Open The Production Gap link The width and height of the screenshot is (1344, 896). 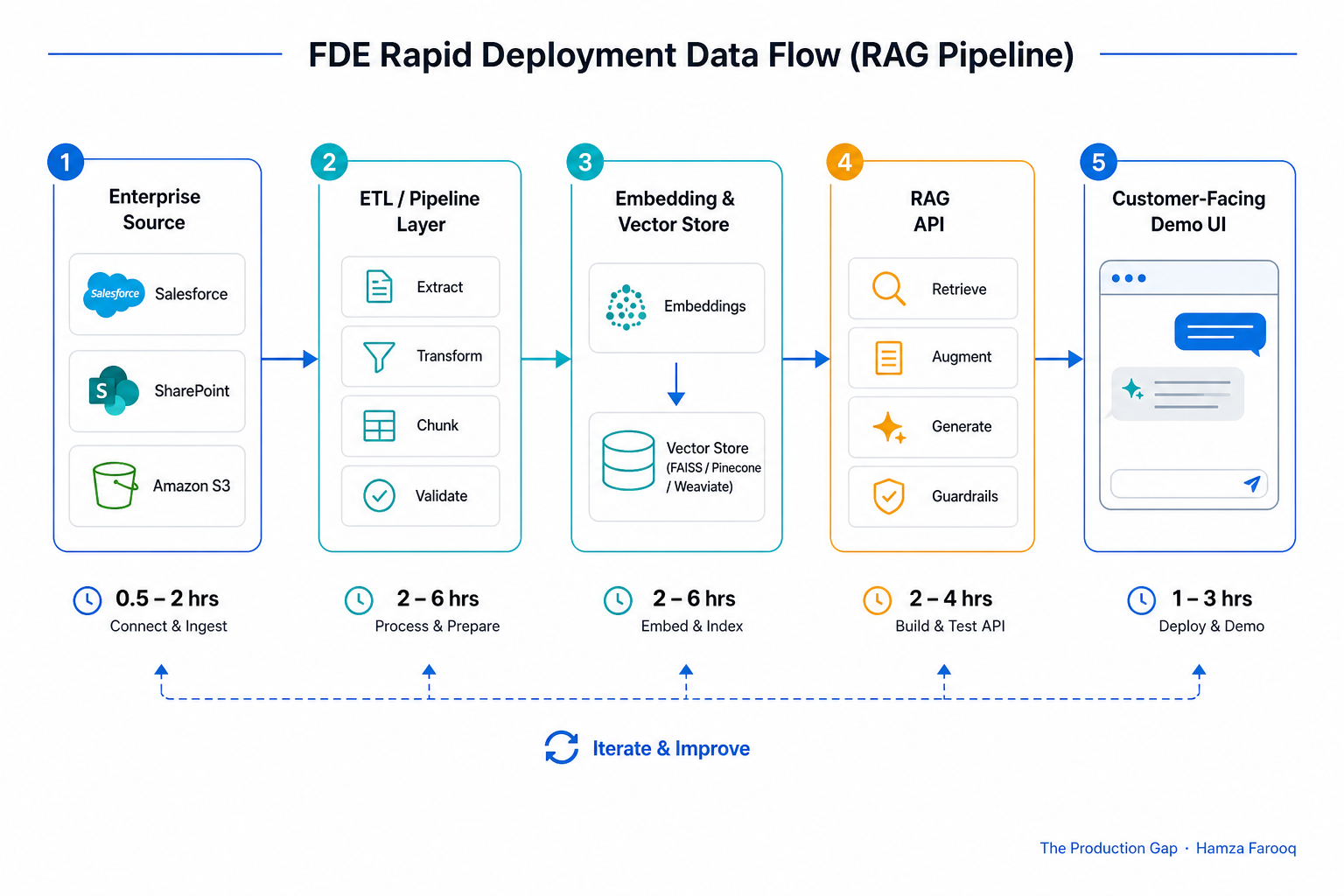pos(1109,848)
